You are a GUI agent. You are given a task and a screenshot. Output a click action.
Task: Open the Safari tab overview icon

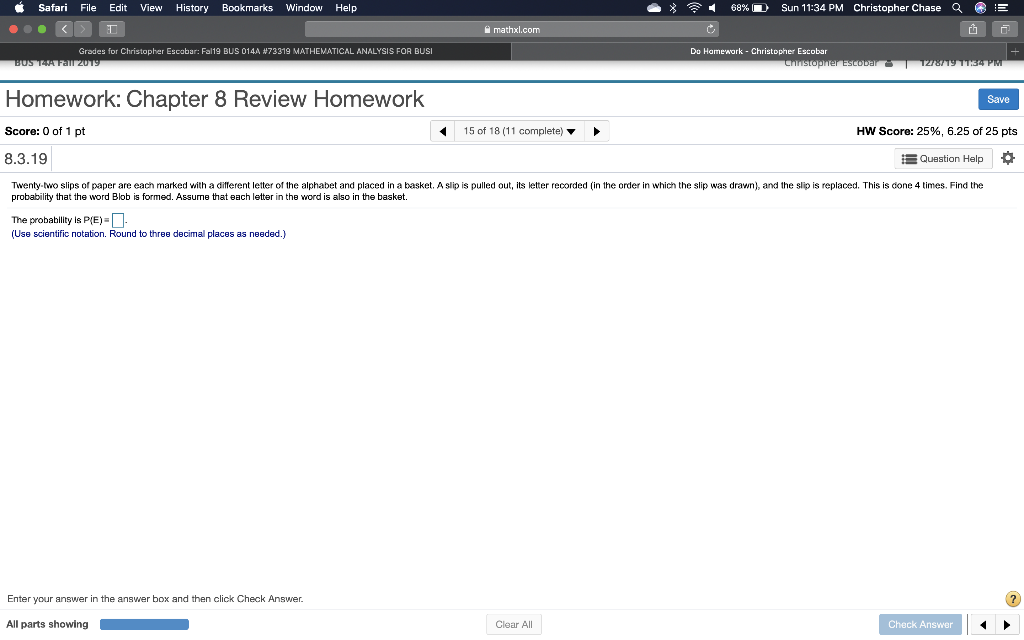coord(1004,29)
